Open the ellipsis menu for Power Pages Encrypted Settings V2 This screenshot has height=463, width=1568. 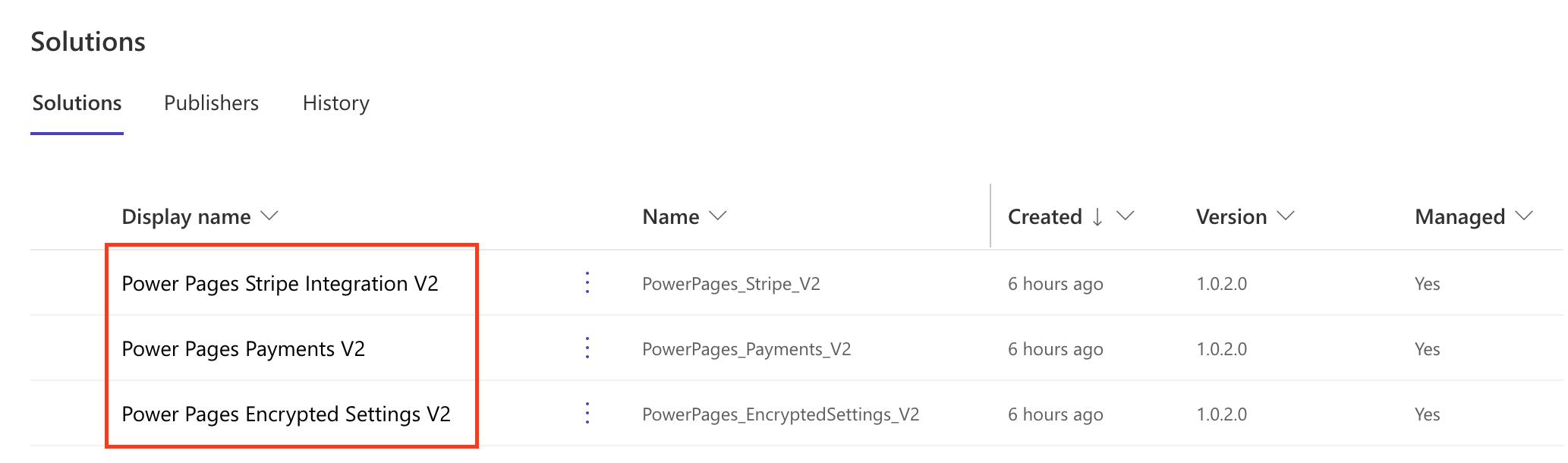click(x=588, y=414)
